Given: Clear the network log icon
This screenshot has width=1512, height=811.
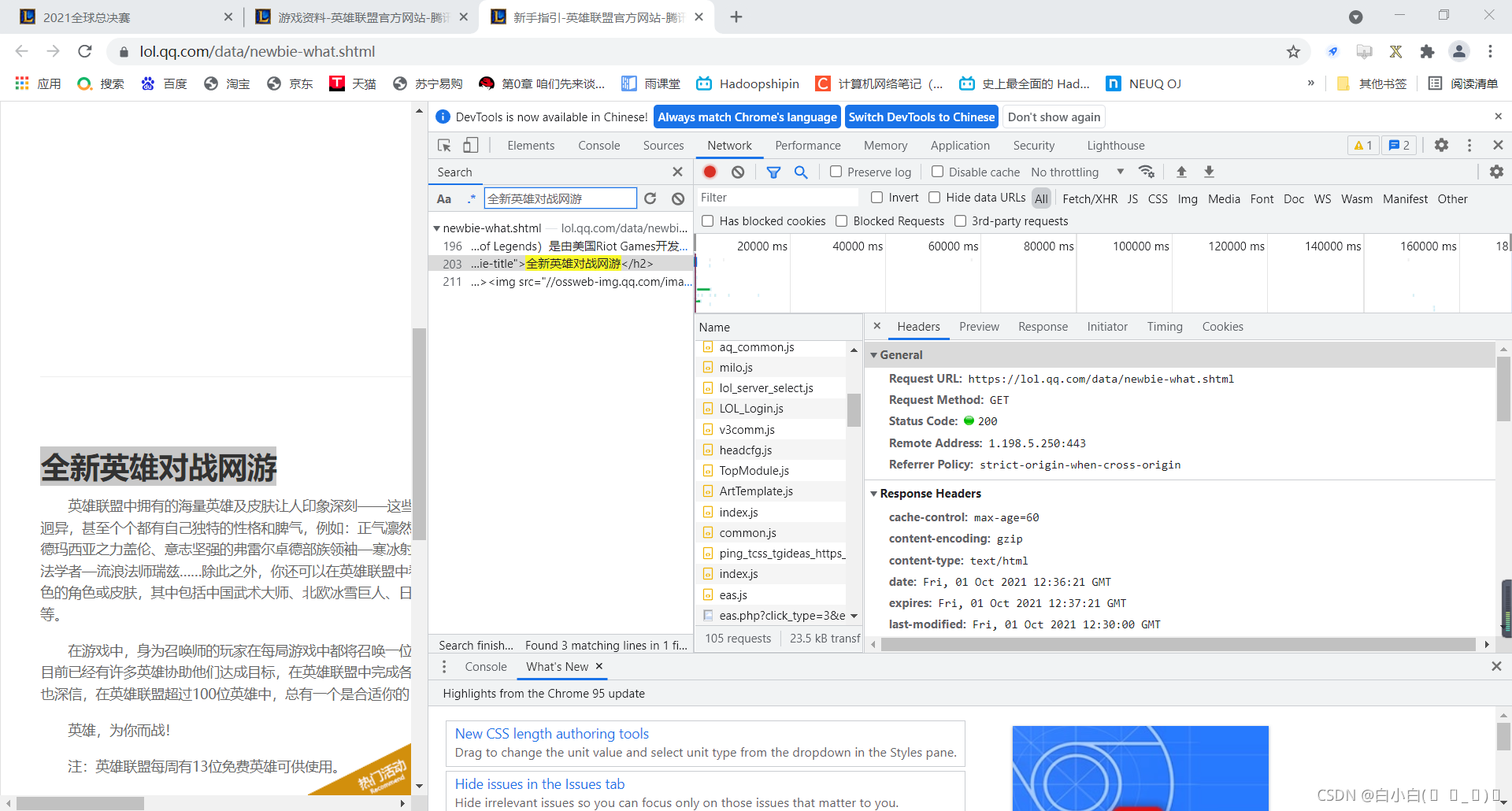Looking at the screenshot, I should (738, 172).
